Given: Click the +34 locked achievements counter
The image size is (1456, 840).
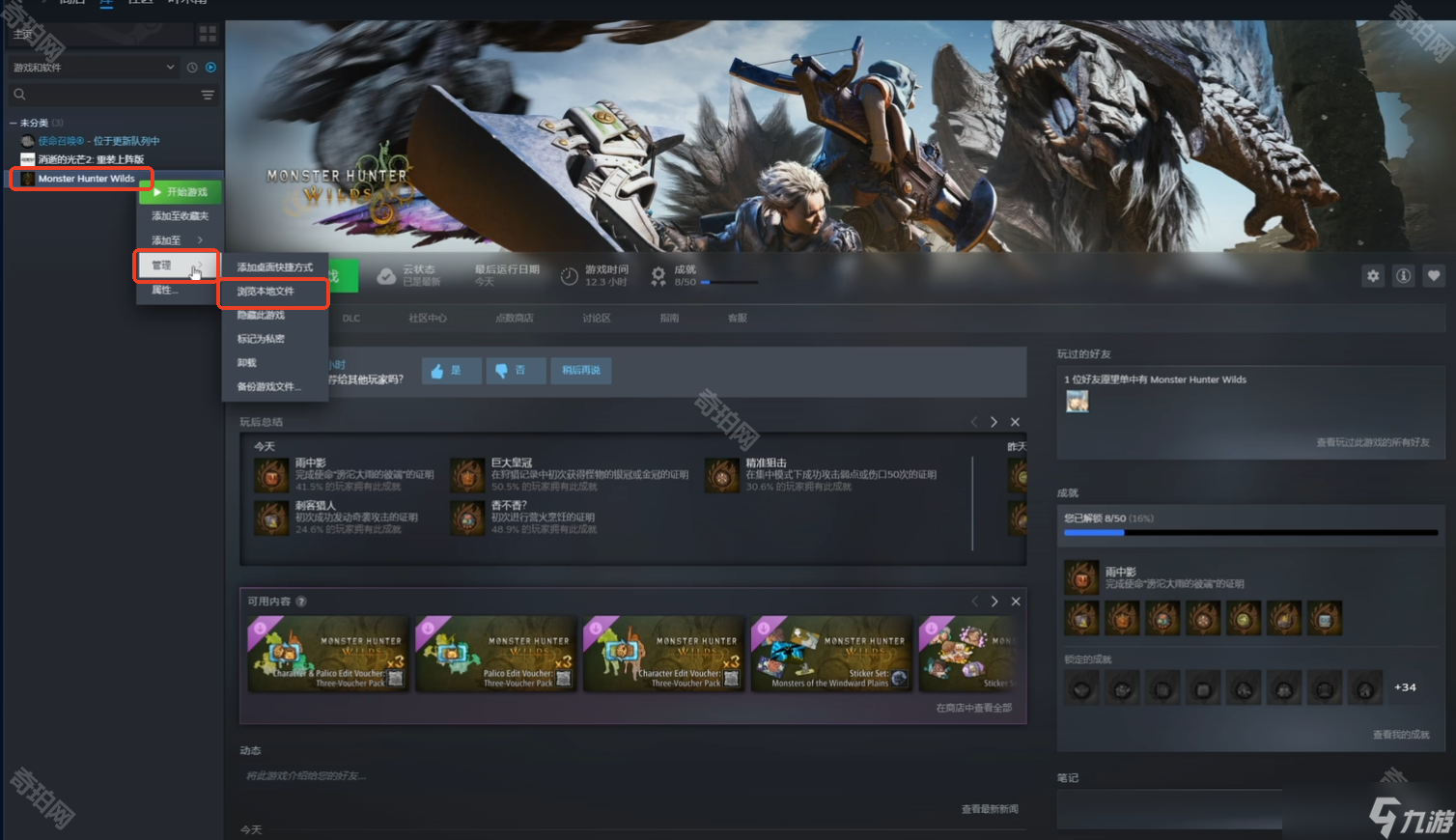Looking at the screenshot, I should [x=1405, y=687].
